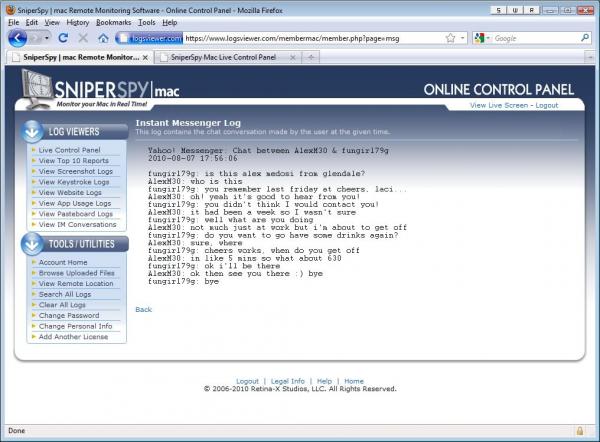Click the Tools / Utilities down-arrow icon
Viewport: 600px width, 442px height.
[x=32, y=244]
